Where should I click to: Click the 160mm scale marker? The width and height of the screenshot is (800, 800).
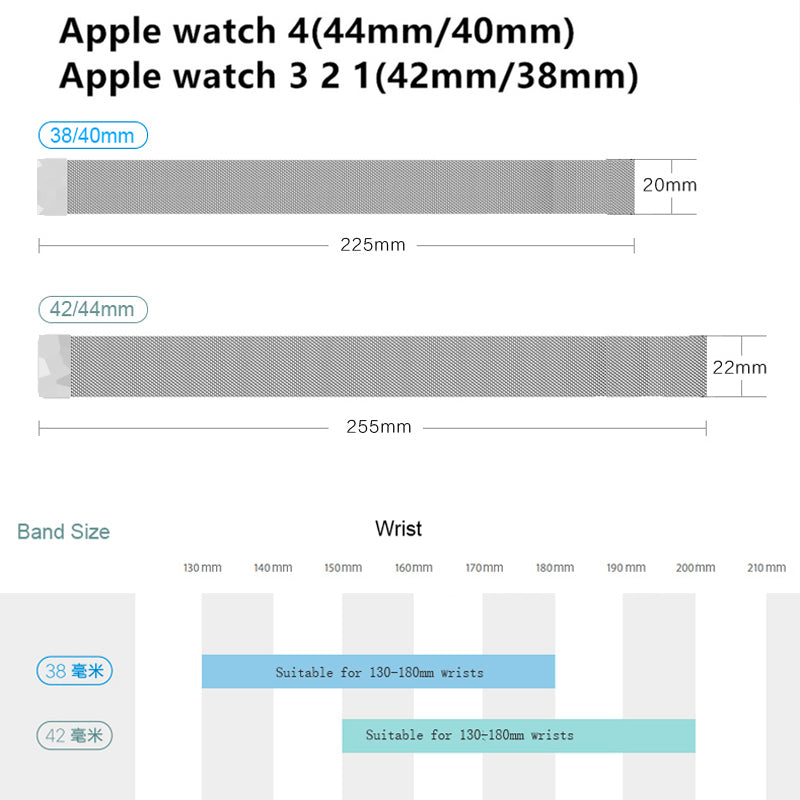pyautogui.click(x=413, y=568)
